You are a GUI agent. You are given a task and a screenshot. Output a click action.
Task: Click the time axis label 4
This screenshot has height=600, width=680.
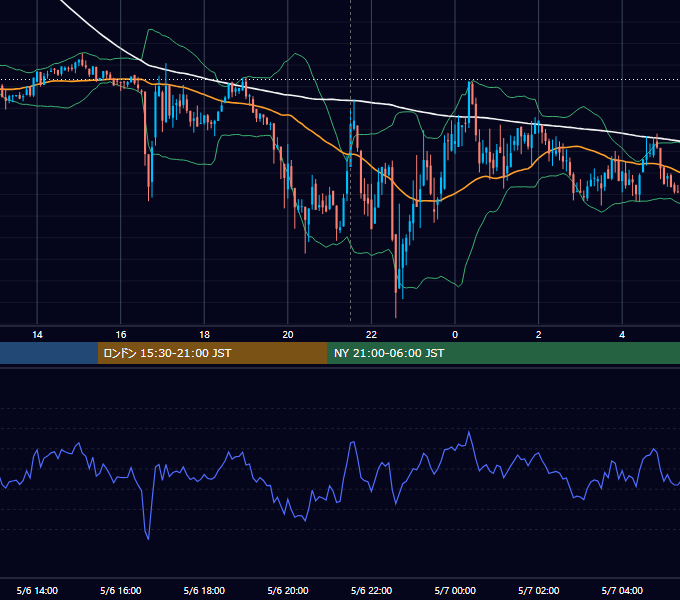tap(622, 335)
